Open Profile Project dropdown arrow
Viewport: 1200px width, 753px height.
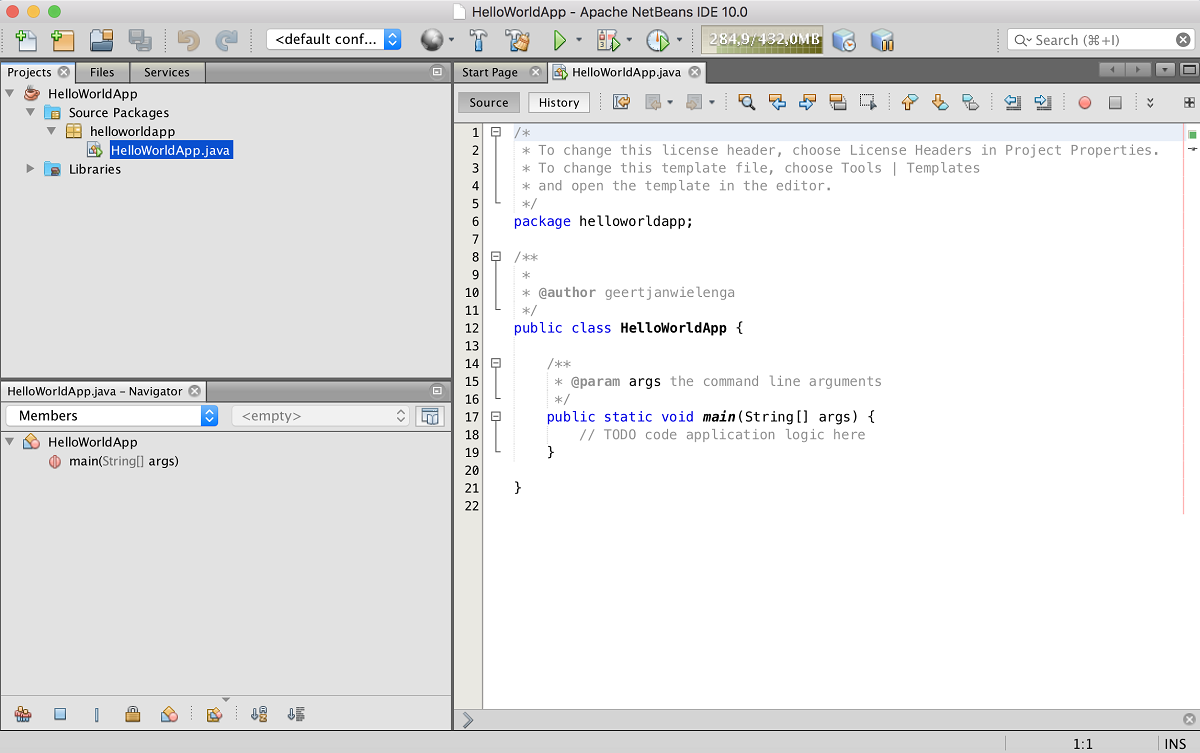point(679,41)
